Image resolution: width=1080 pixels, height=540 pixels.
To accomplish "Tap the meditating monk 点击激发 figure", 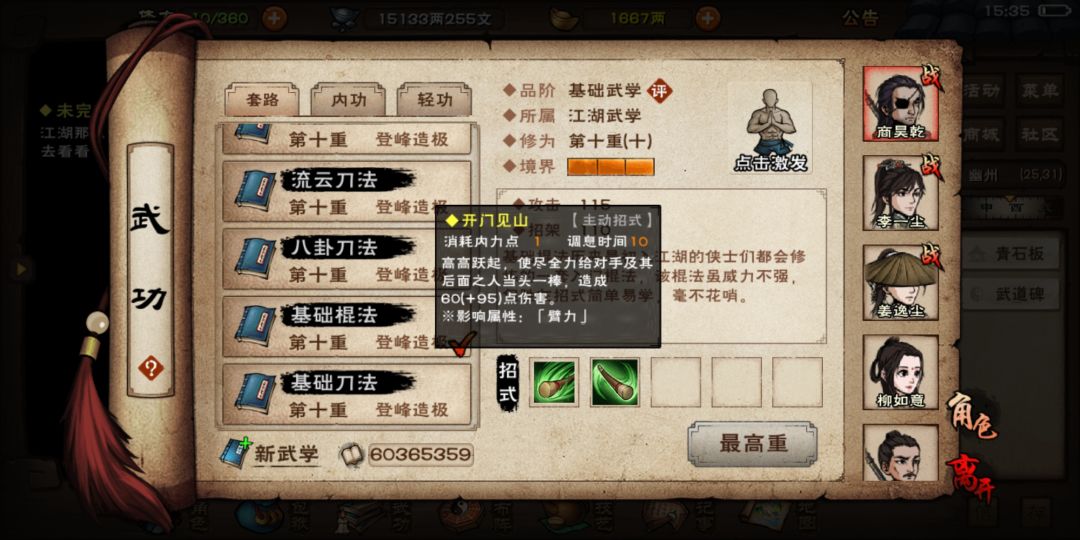I will (770, 129).
